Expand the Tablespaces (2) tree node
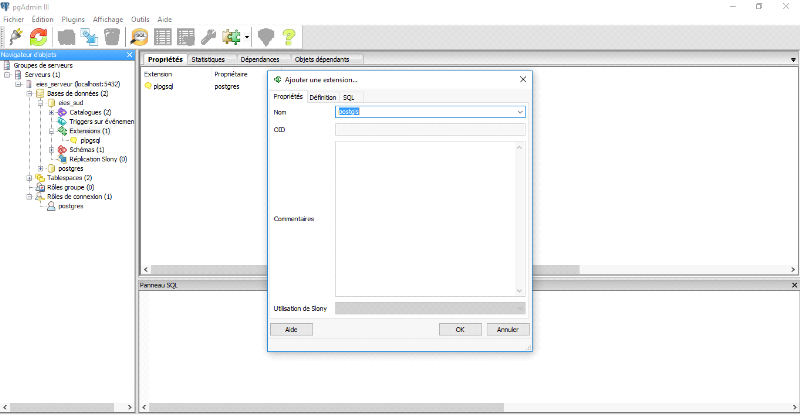Image resolution: width=800 pixels, height=415 pixels. [x=29, y=178]
